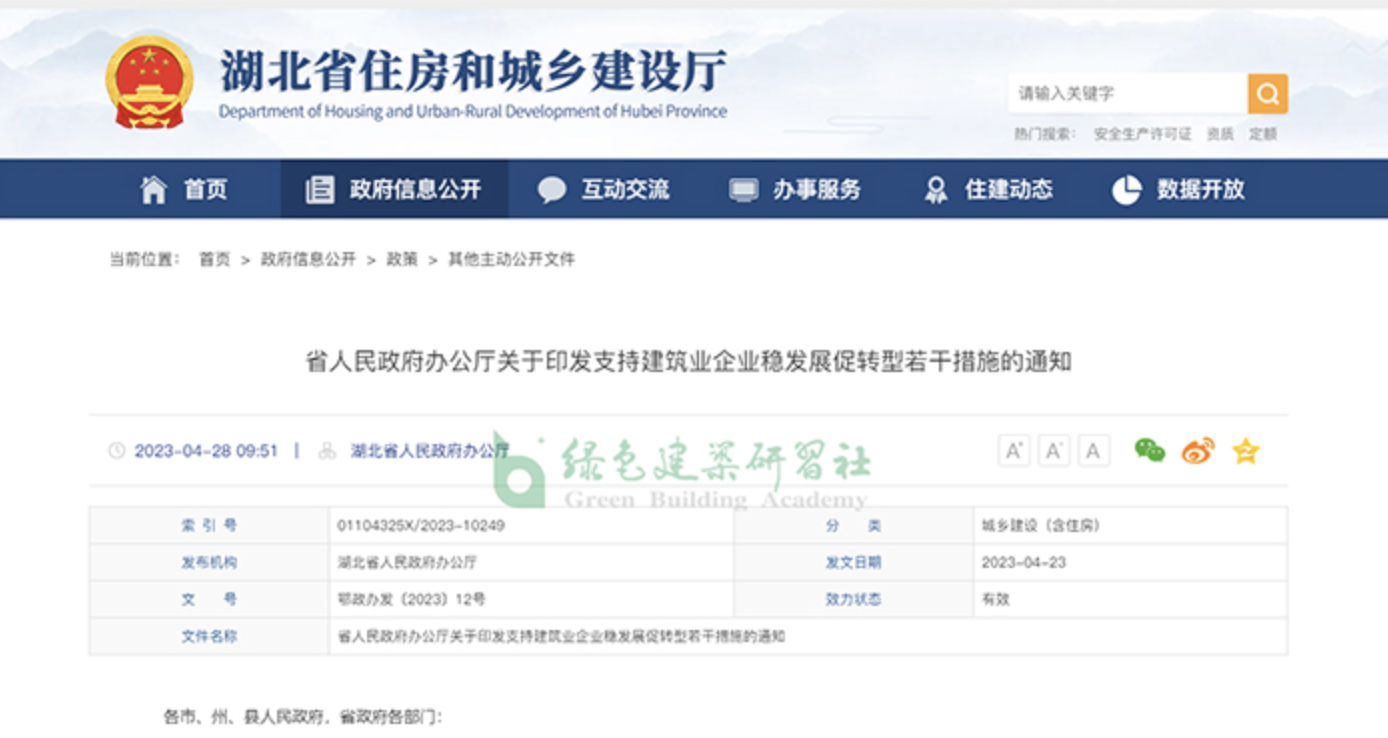Reset font size with plain A button
The height and width of the screenshot is (738, 1388).
click(1093, 451)
